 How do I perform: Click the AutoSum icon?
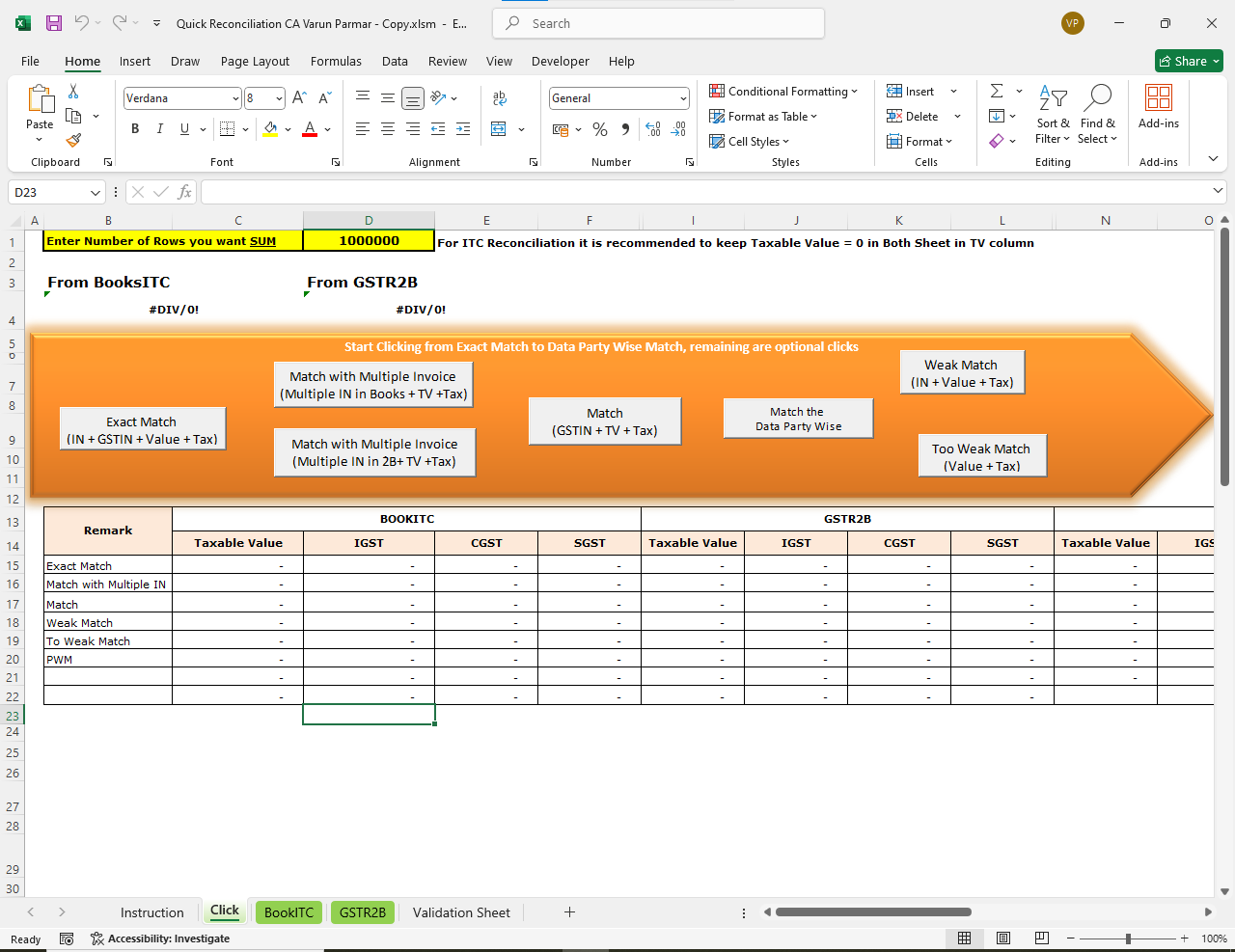tap(999, 91)
